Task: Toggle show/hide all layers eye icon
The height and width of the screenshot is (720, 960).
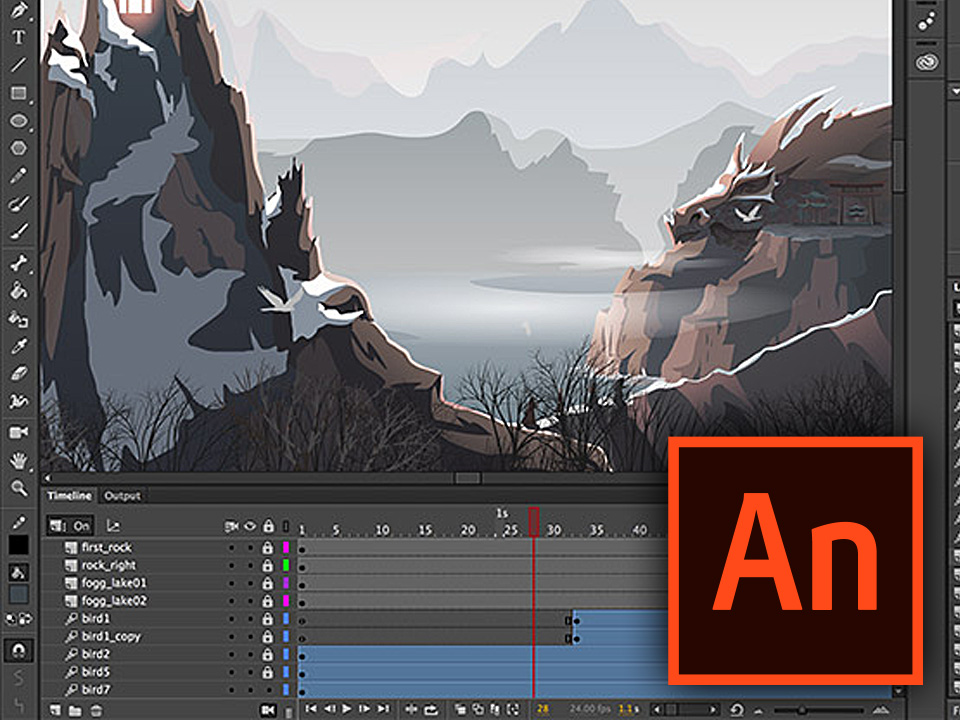Action: coord(250,527)
